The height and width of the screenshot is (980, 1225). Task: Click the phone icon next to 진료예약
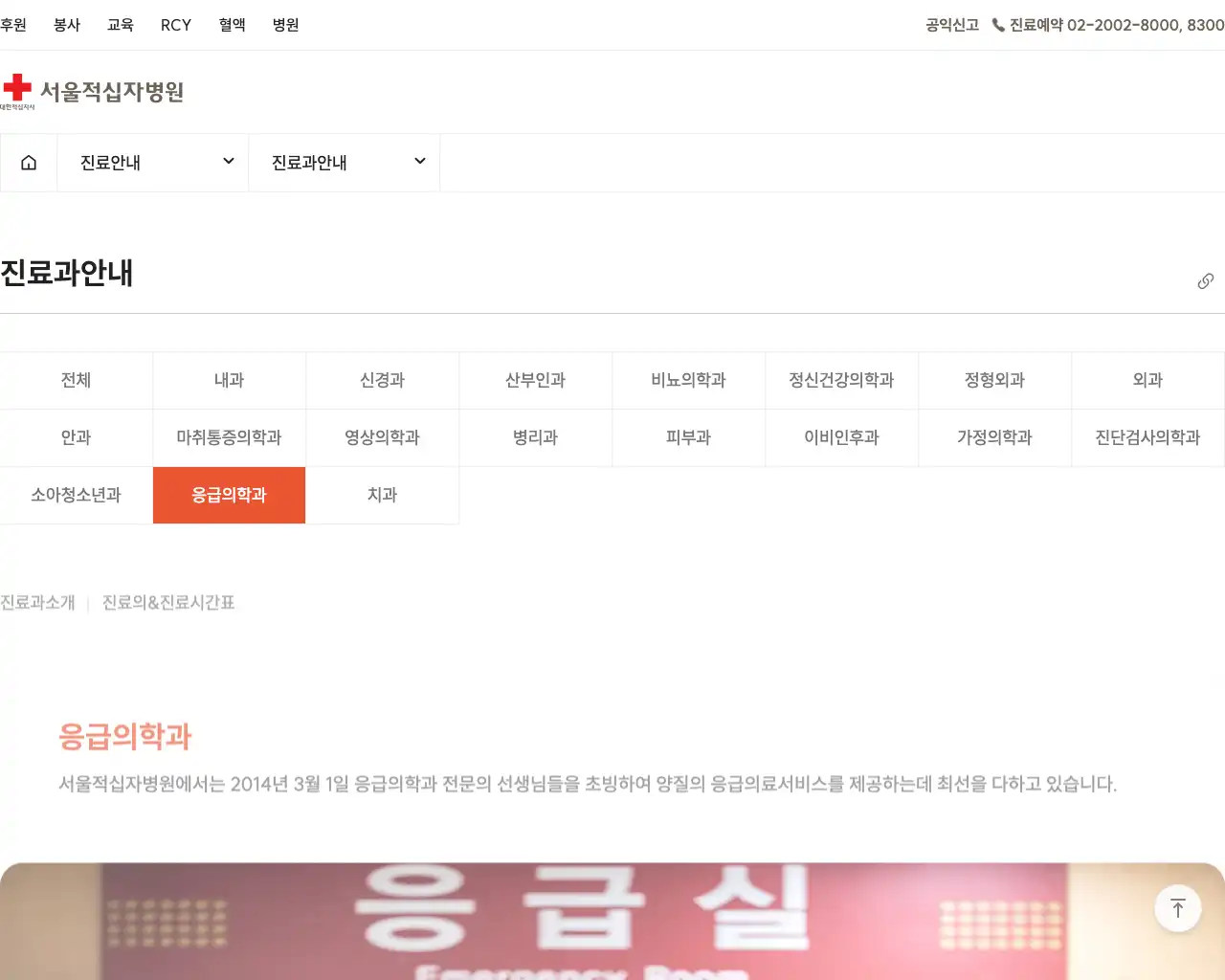click(998, 26)
